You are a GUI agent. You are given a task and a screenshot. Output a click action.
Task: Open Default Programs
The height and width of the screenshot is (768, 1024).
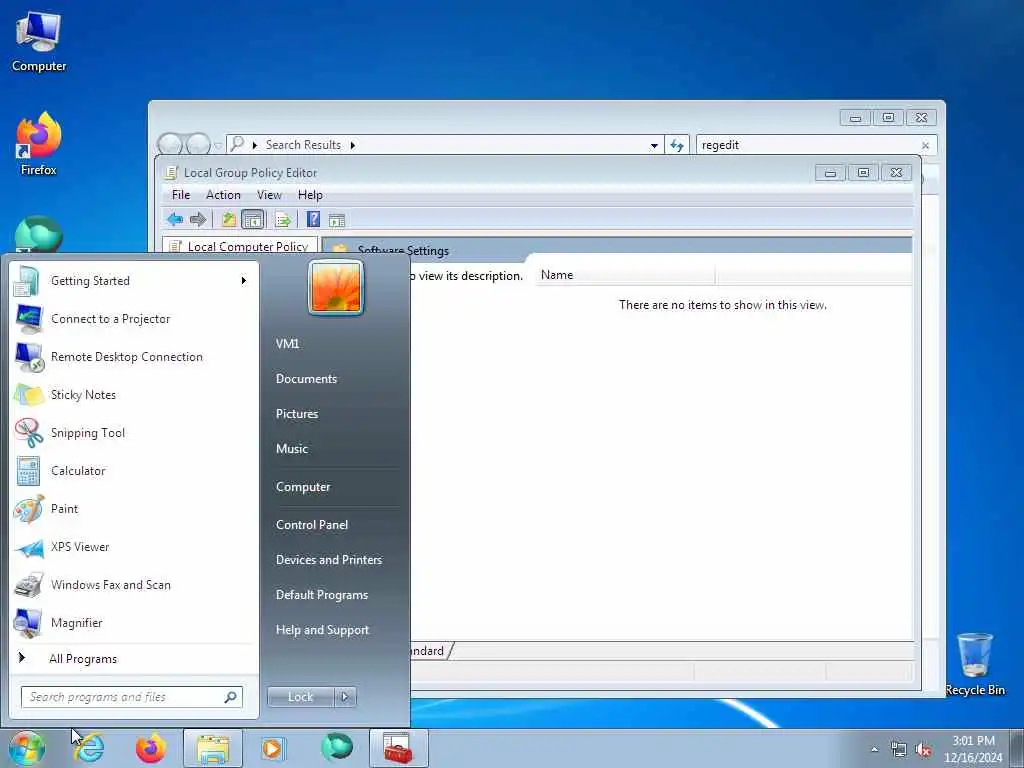coord(322,595)
